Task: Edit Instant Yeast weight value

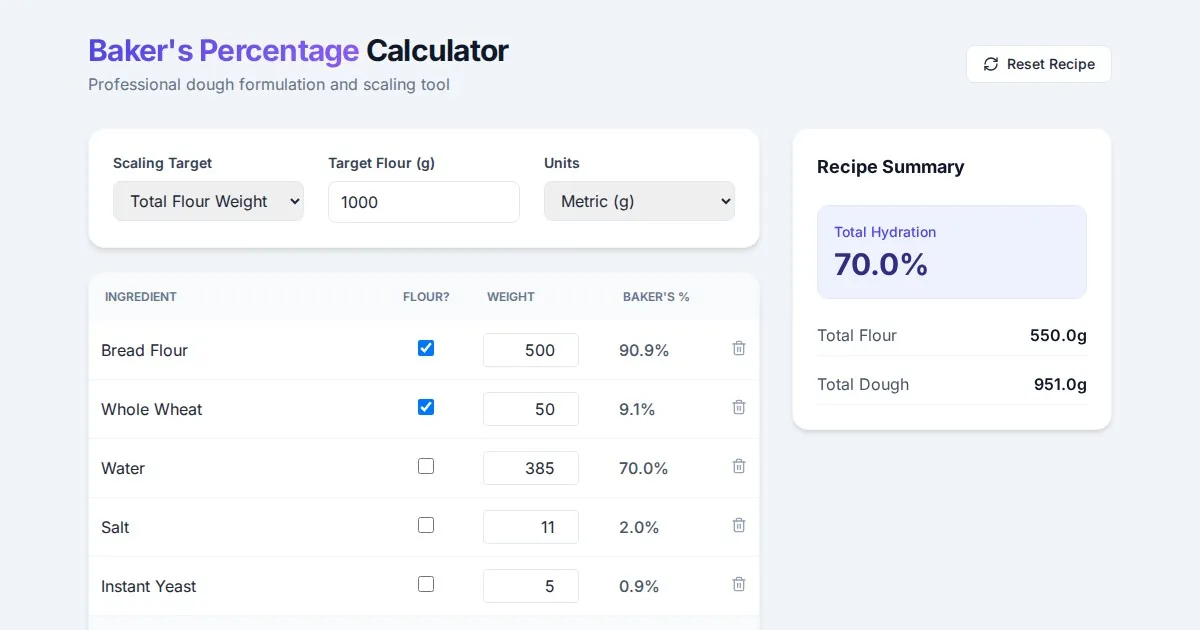Action: 530,586
